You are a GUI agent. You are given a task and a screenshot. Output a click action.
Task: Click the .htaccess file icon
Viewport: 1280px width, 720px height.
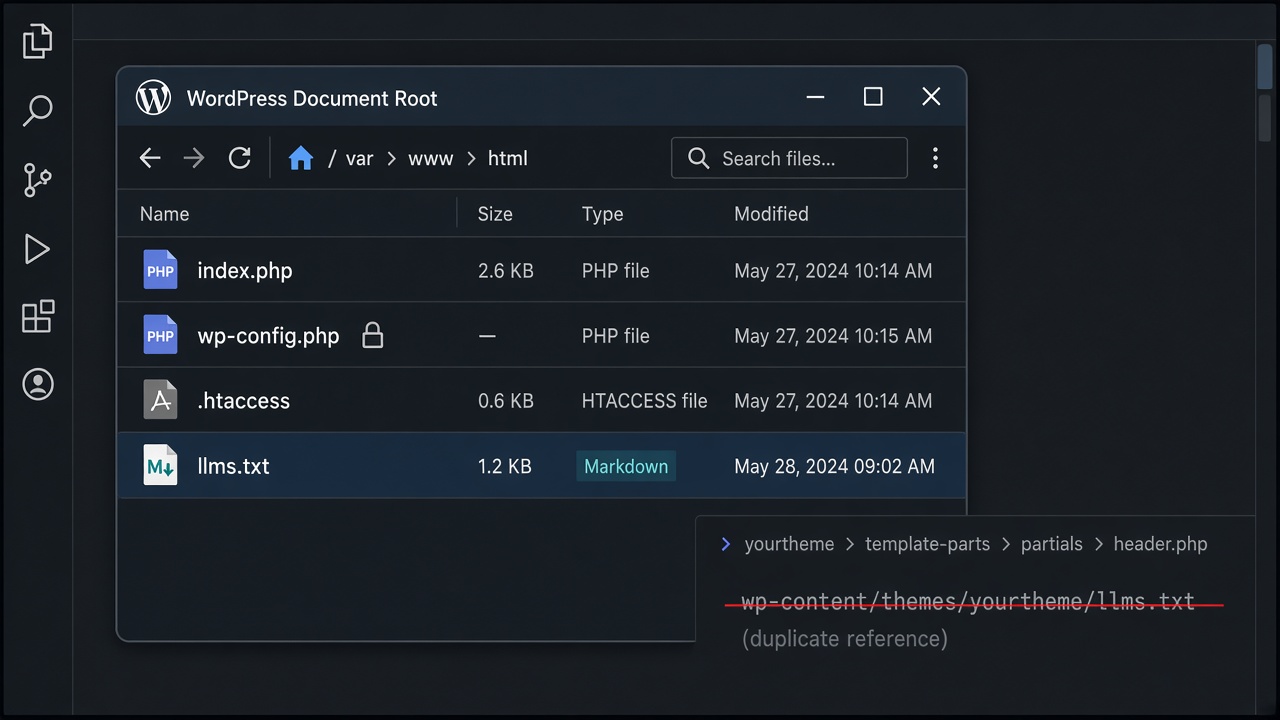[160, 400]
